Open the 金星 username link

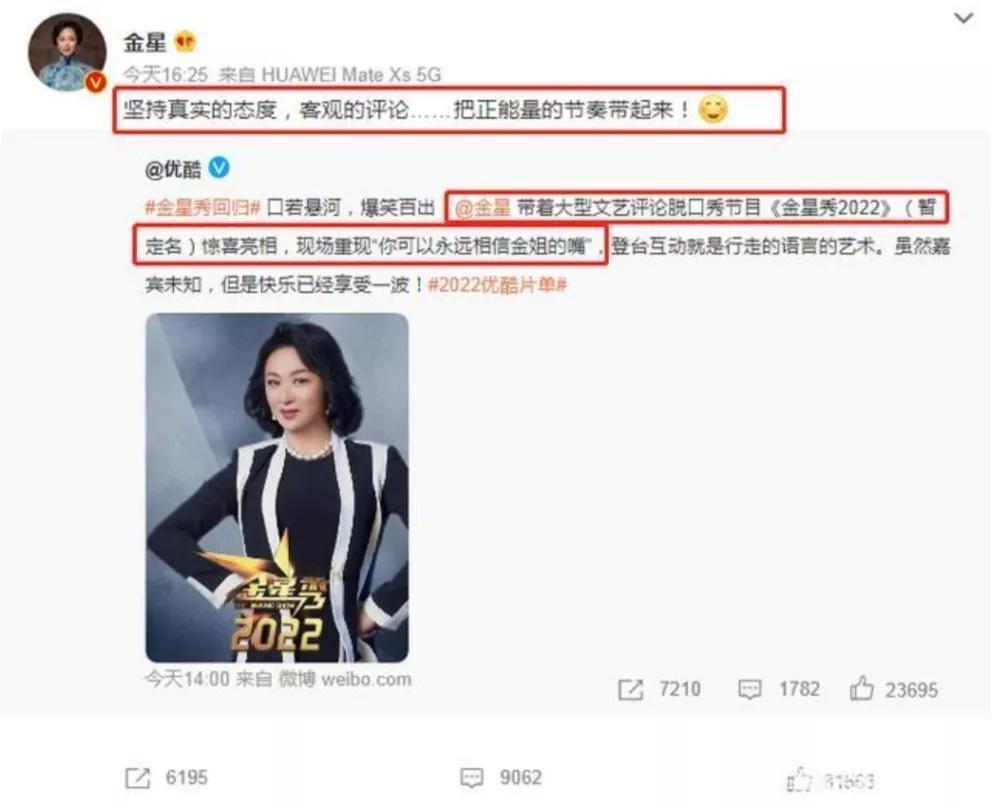tap(145, 42)
